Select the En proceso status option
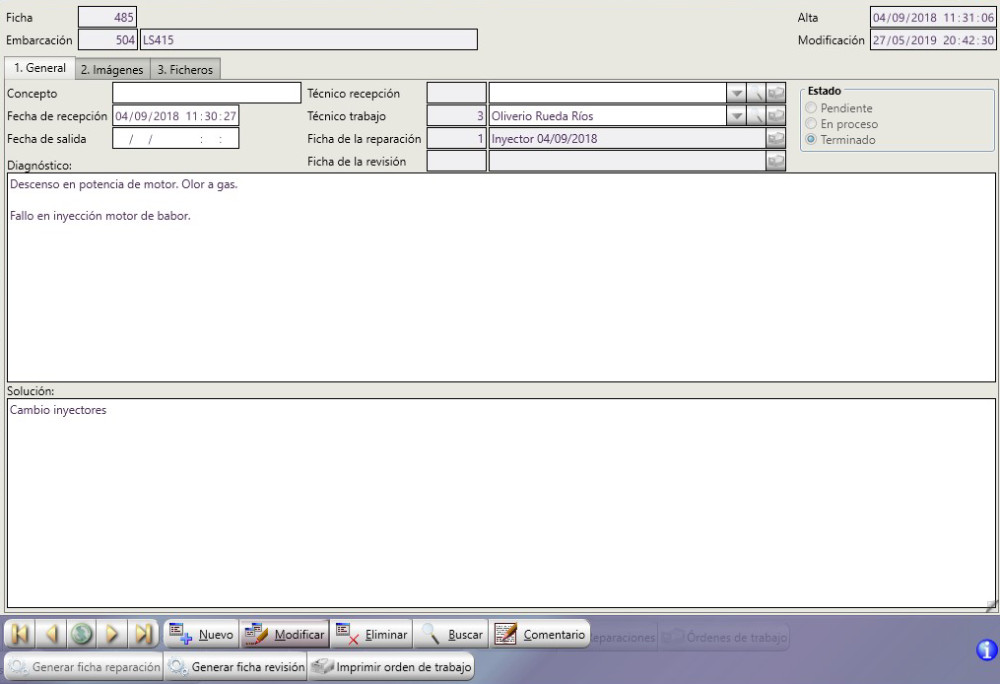This screenshot has height=684, width=1000. (x=811, y=124)
